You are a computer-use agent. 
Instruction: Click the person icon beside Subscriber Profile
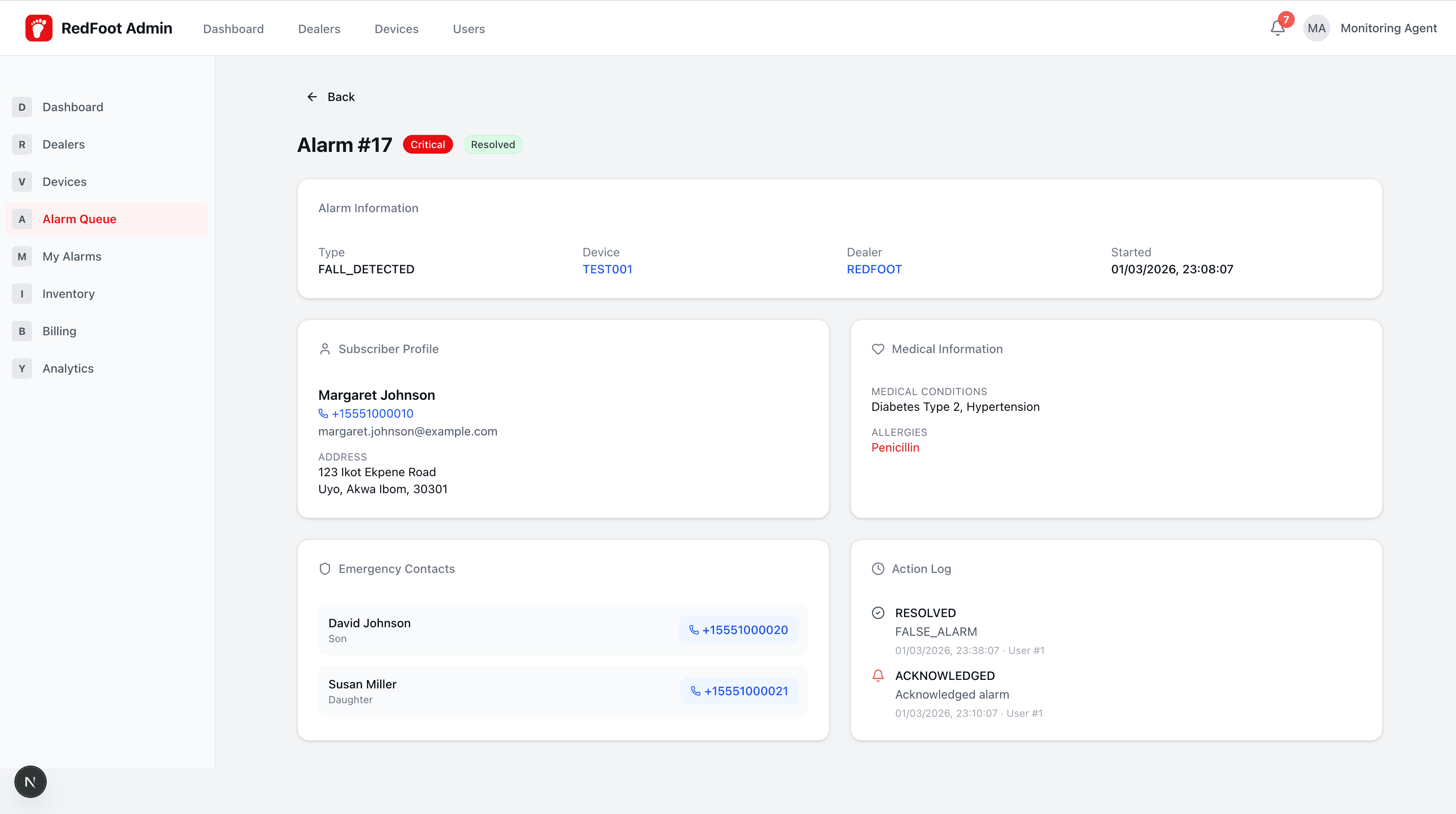(325, 349)
